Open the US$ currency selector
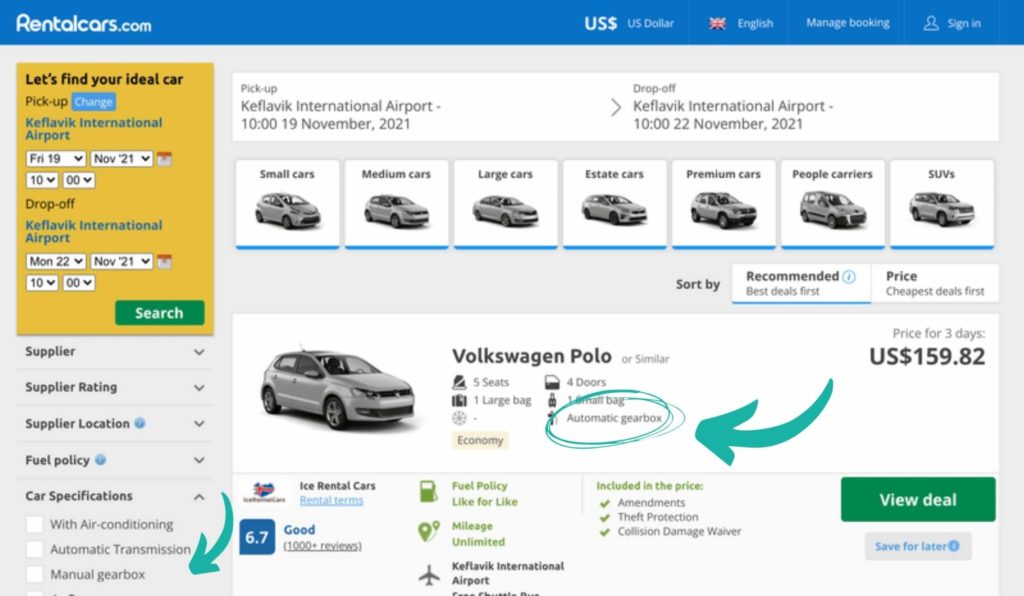The height and width of the screenshot is (596, 1024). click(x=629, y=24)
